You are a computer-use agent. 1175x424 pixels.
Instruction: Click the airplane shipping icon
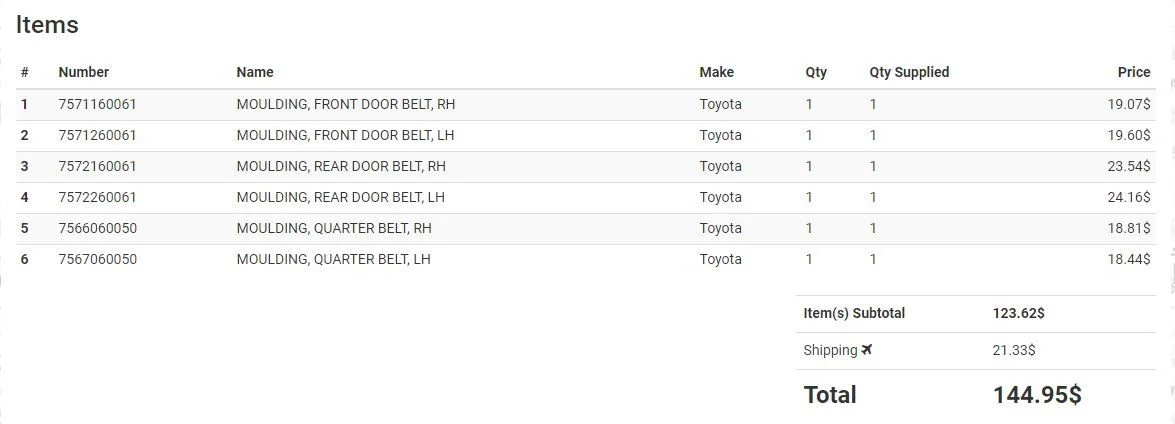point(867,349)
